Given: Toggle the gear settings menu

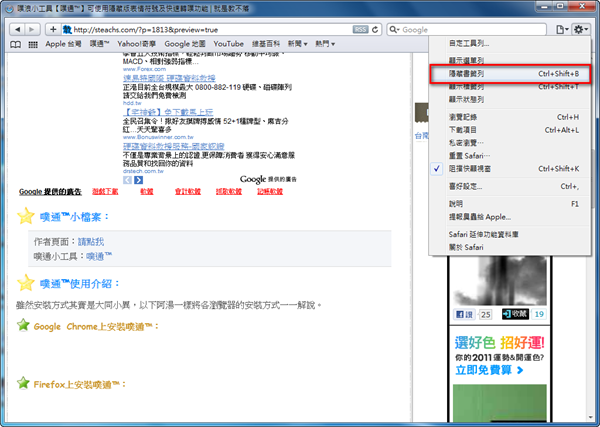Looking at the screenshot, I should tap(580, 29).
